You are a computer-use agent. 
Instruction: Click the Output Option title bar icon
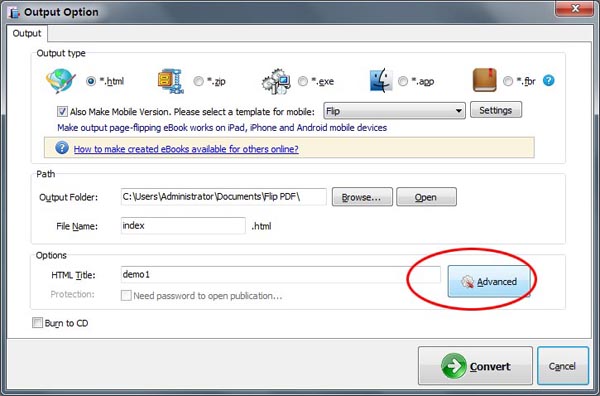[15, 12]
